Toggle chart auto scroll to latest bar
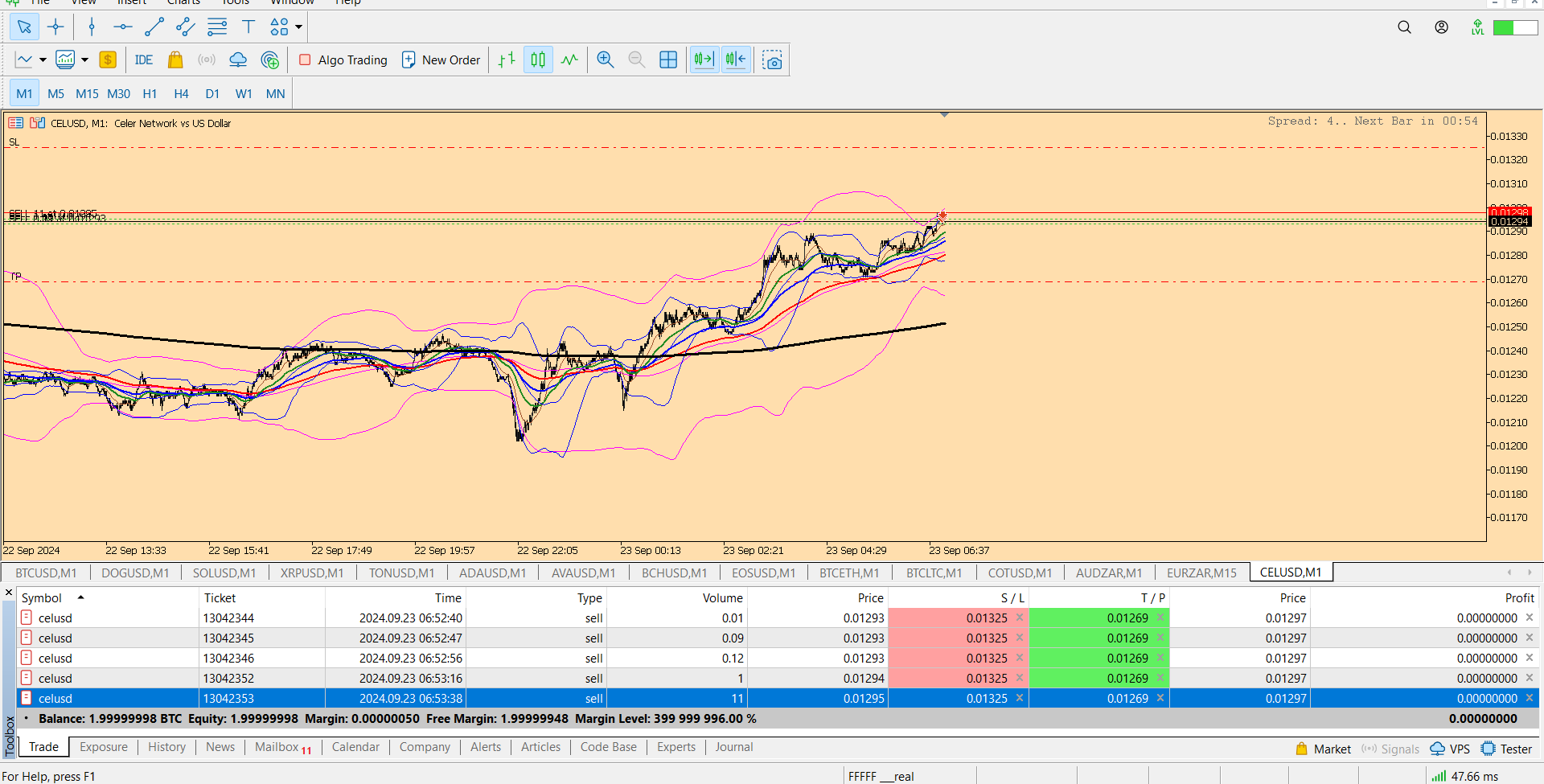 tap(704, 60)
